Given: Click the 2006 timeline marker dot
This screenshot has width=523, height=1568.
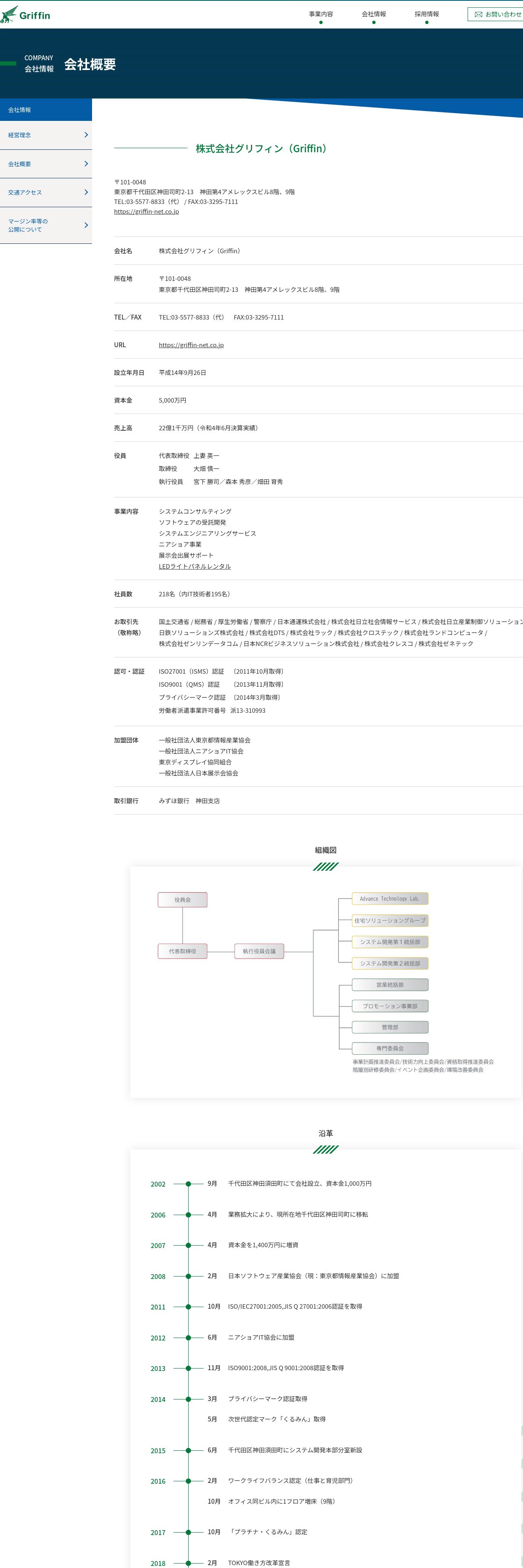Looking at the screenshot, I should coord(188,1215).
